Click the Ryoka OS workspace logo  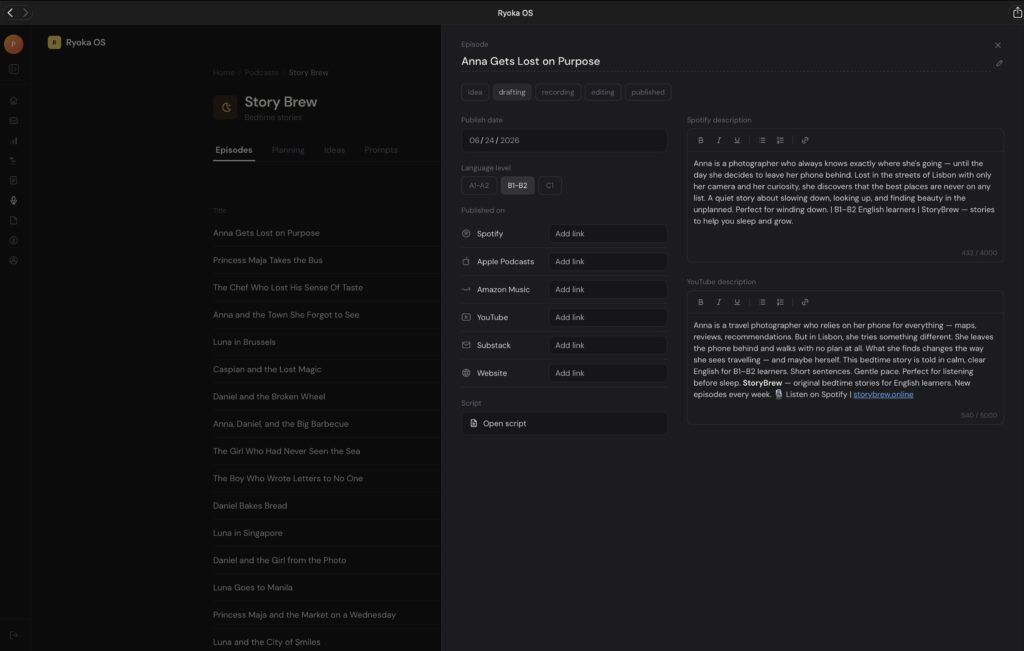pos(54,42)
